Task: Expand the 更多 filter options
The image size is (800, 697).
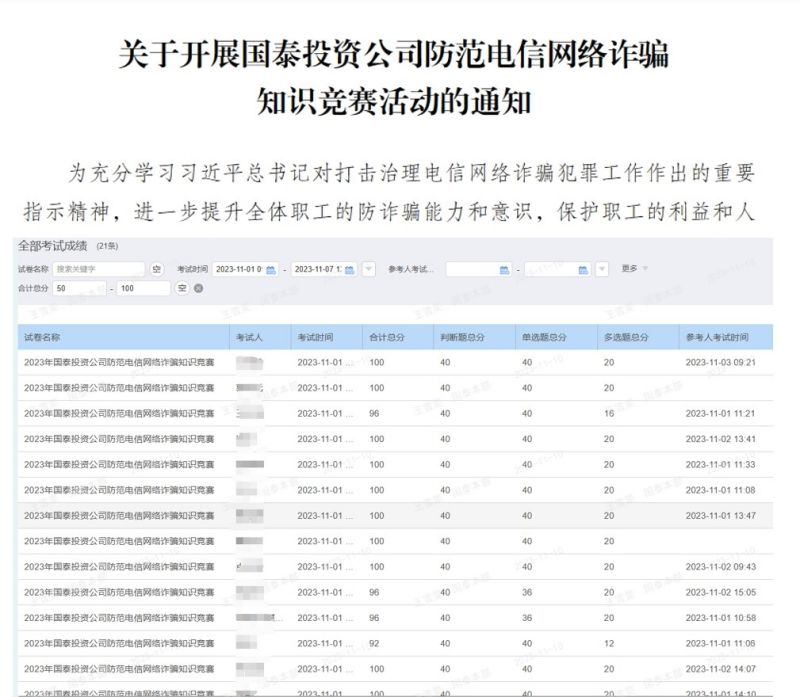Action: [x=634, y=268]
